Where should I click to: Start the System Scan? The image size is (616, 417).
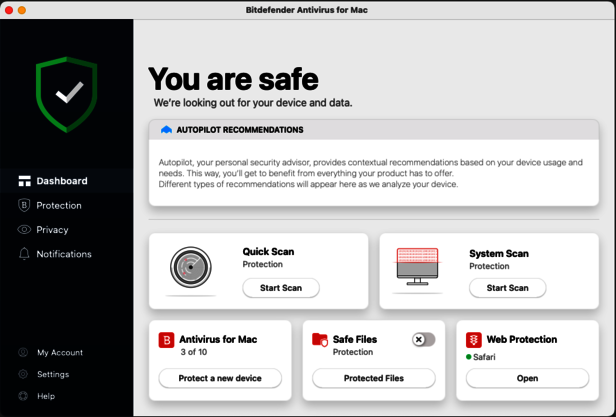[507, 288]
